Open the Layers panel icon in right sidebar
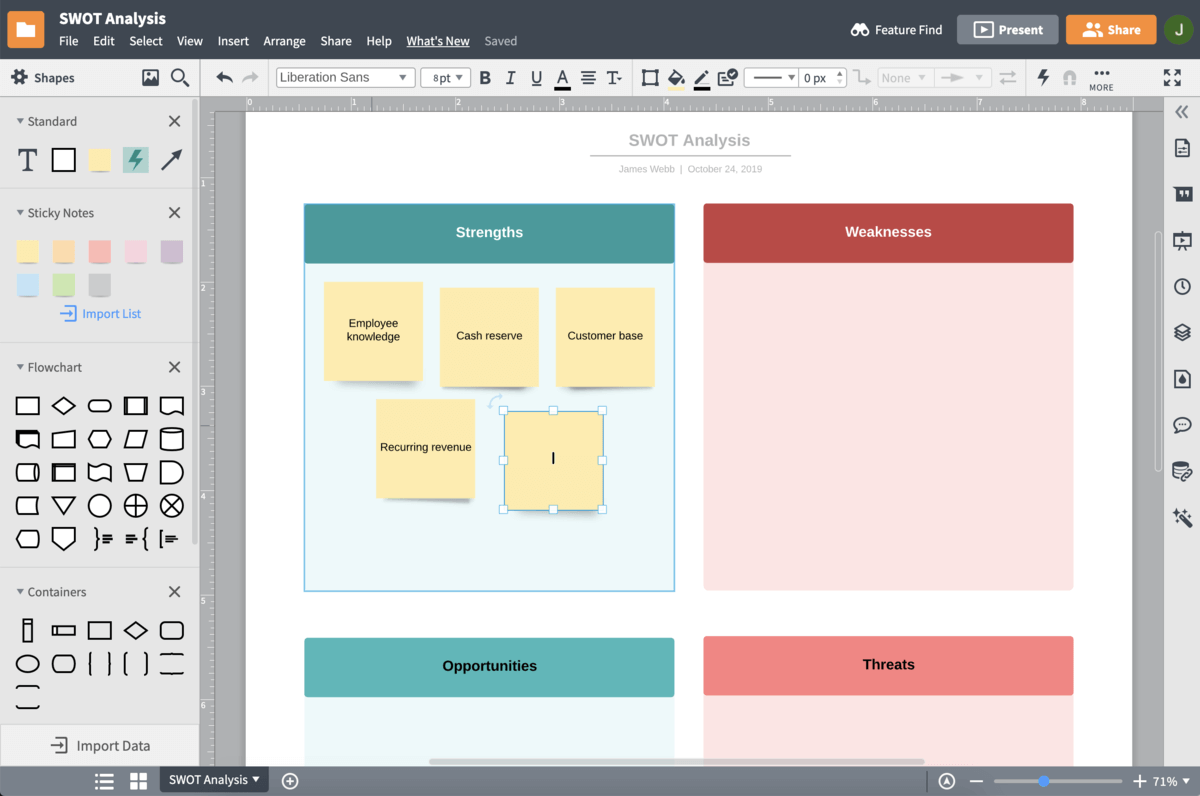This screenshot has width=1200, height=796. coord(1182,333)
